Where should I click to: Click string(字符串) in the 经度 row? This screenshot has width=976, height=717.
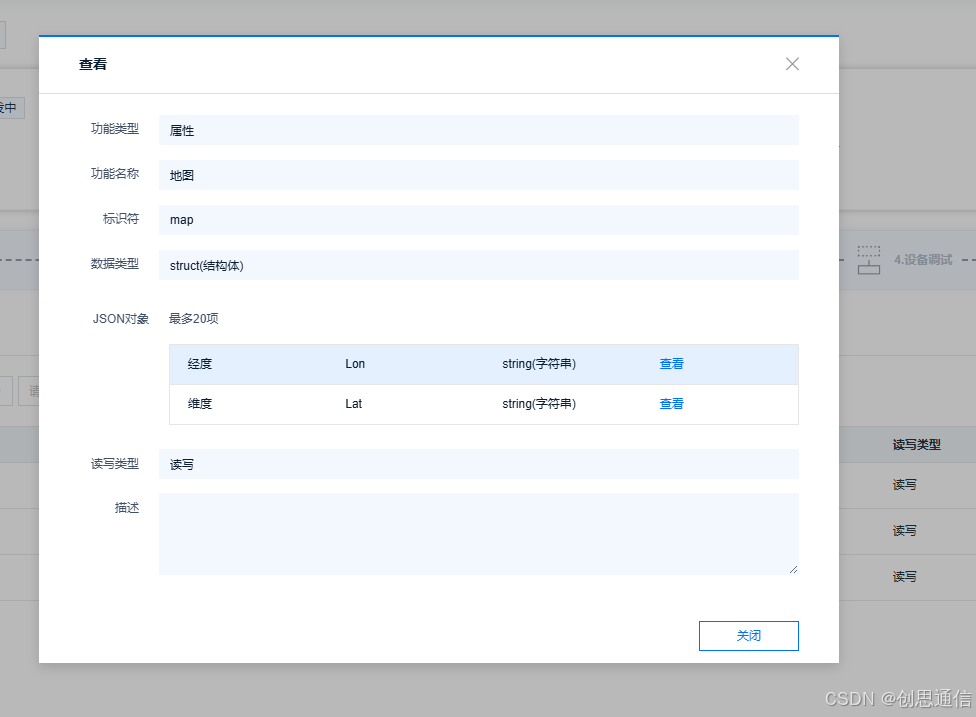pos(539,364)
